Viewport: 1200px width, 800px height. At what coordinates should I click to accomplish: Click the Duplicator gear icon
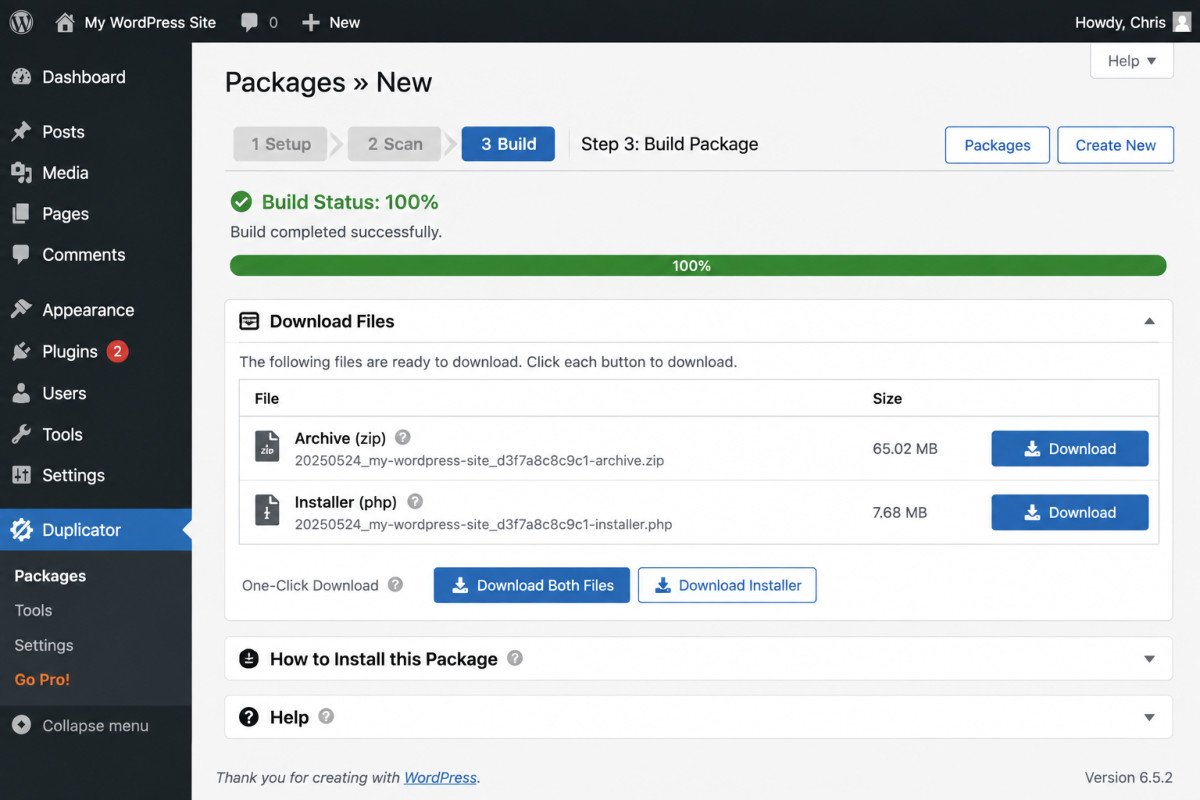21,530
